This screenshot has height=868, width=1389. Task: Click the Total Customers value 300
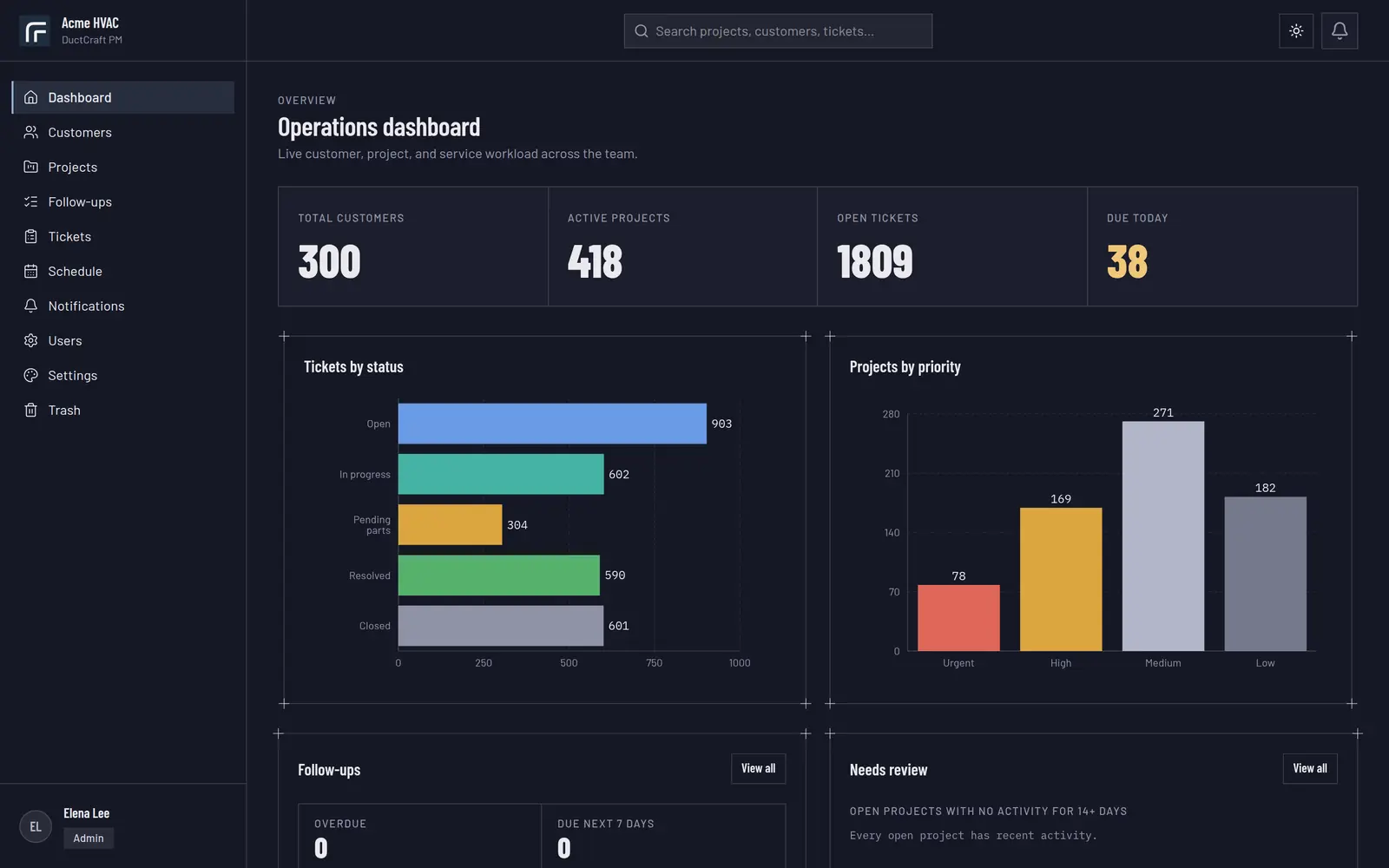pos(329,261)
